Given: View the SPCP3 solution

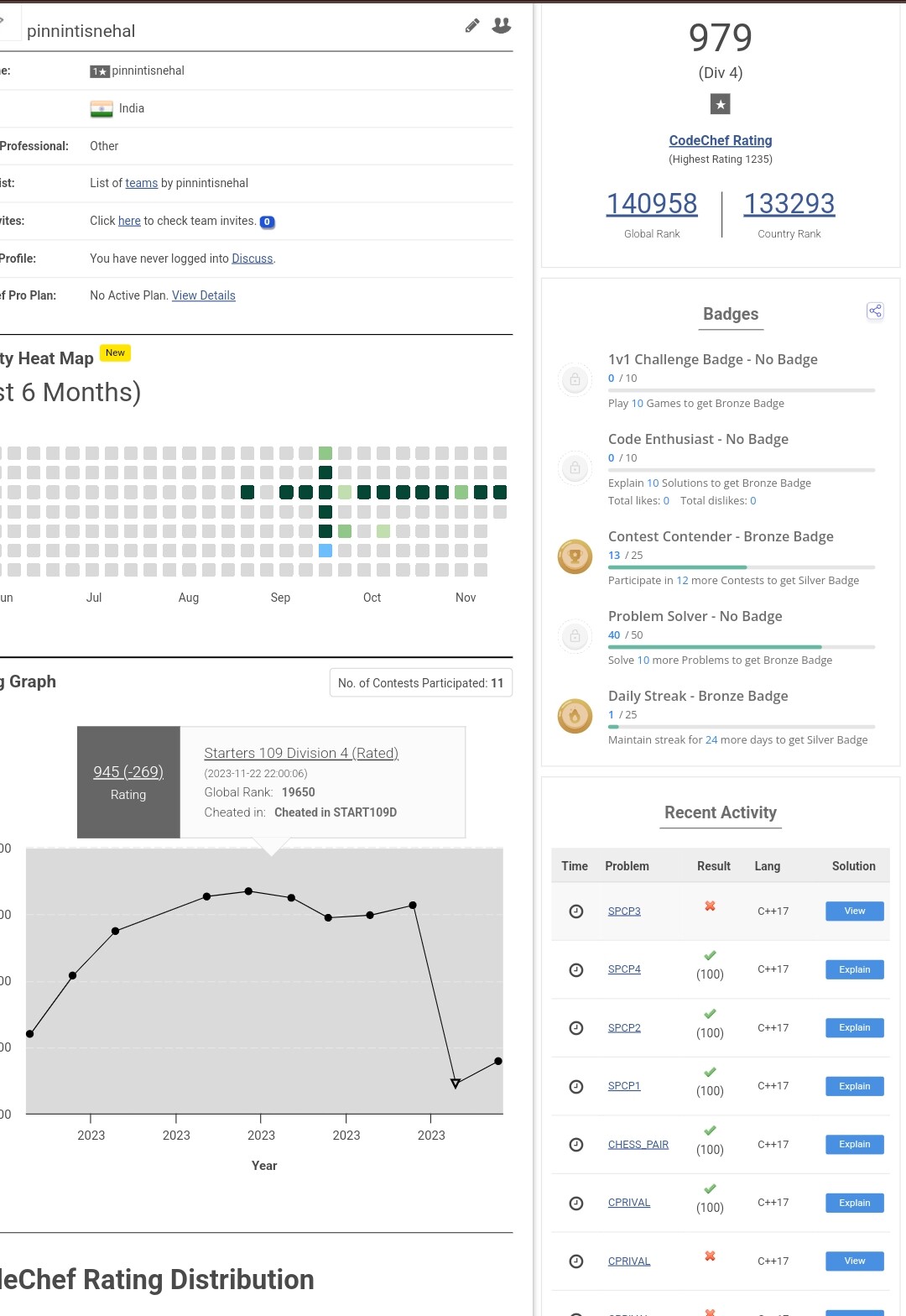Looking at the screenshot, I should [x=854, y=911].
